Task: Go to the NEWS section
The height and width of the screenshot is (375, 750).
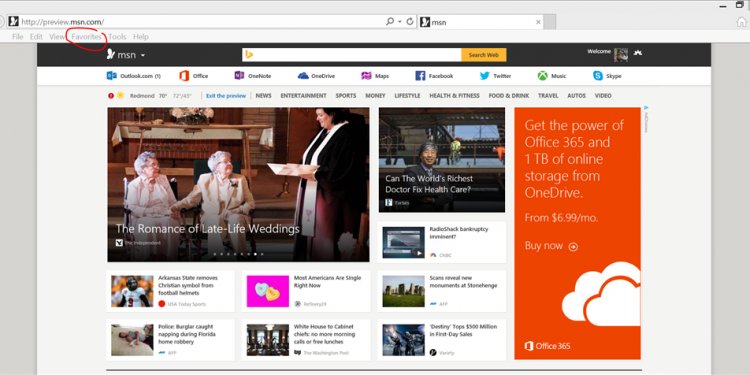Action: (x=263, y=96)
